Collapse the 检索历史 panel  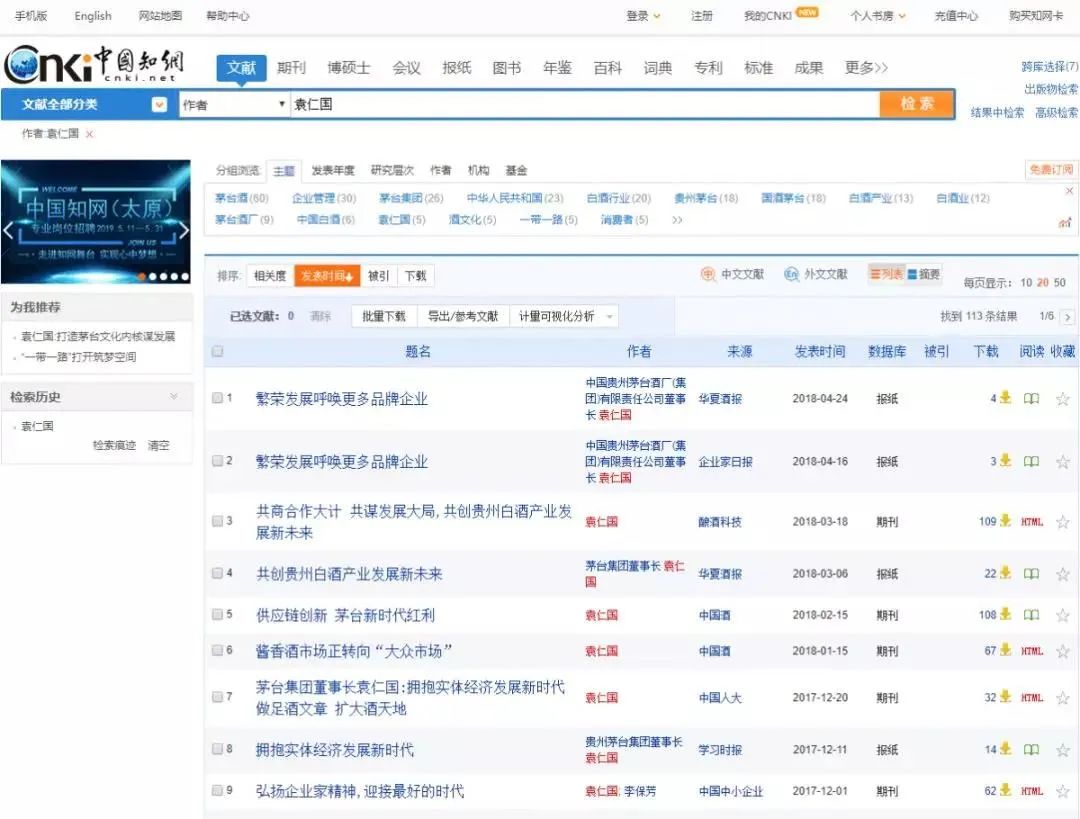174,396
